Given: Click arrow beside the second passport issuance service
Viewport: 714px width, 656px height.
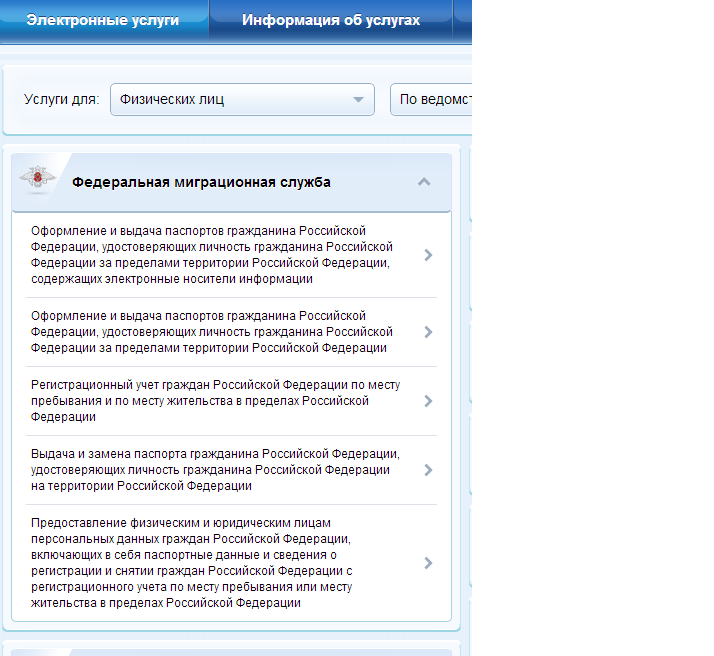Looking at the screenshot, I should 428,332.
